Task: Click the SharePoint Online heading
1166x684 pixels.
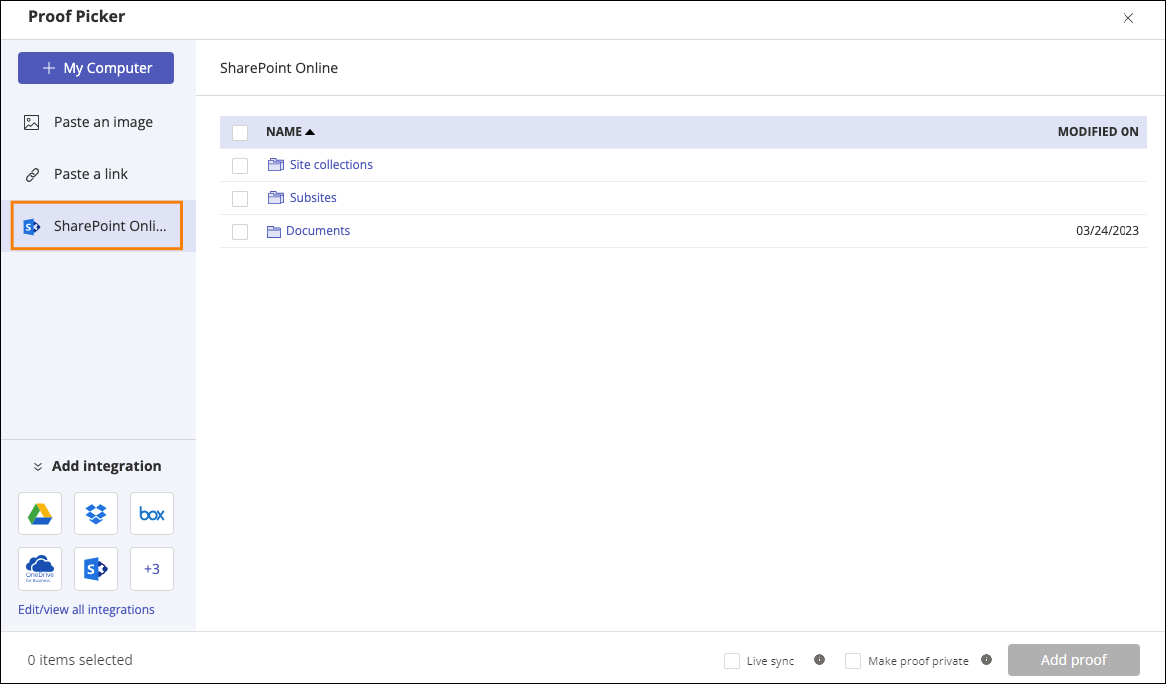Action: pyautogui.click(x=279, y=68)
